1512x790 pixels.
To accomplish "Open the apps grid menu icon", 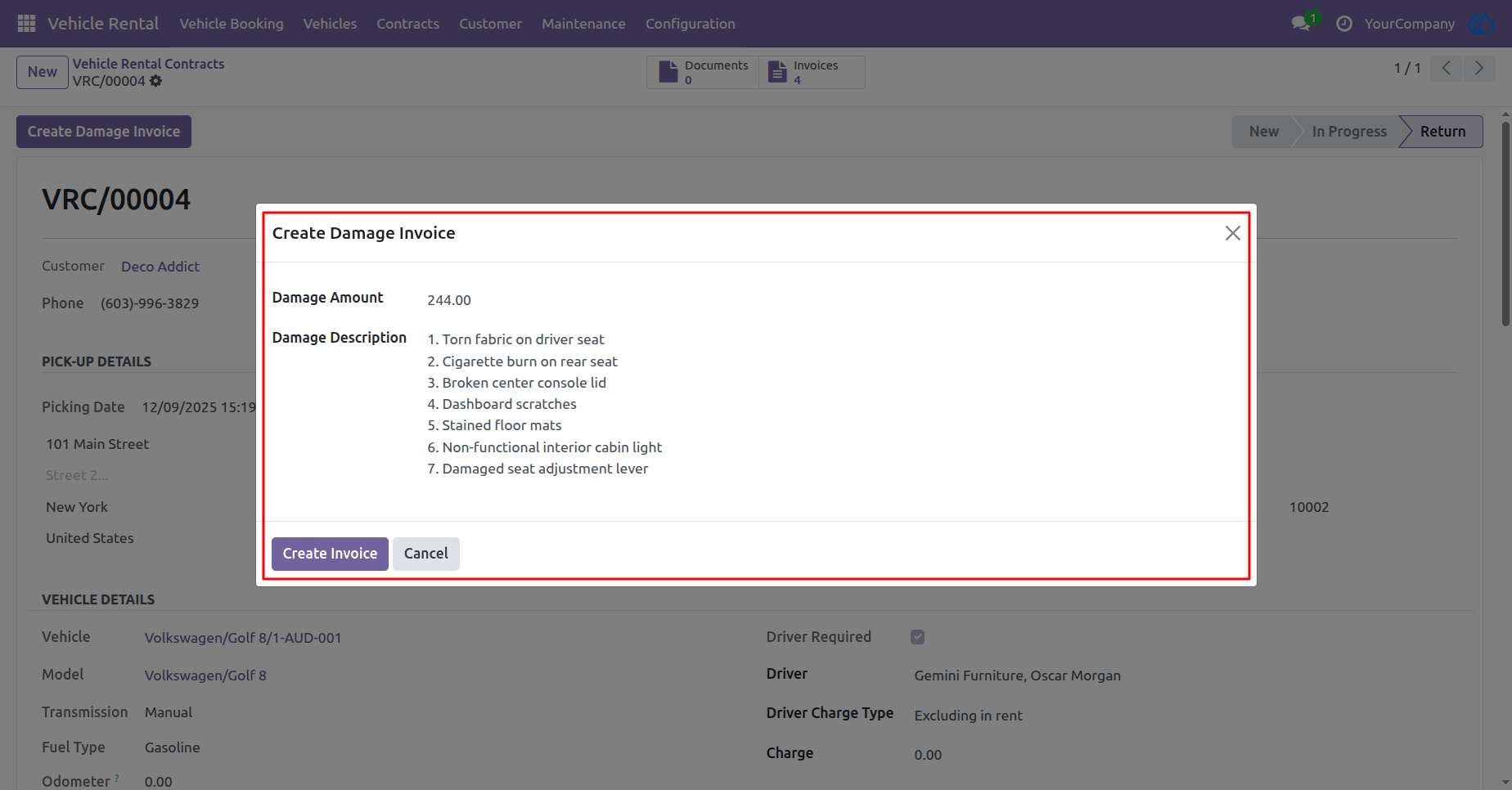I will [26, 24].
